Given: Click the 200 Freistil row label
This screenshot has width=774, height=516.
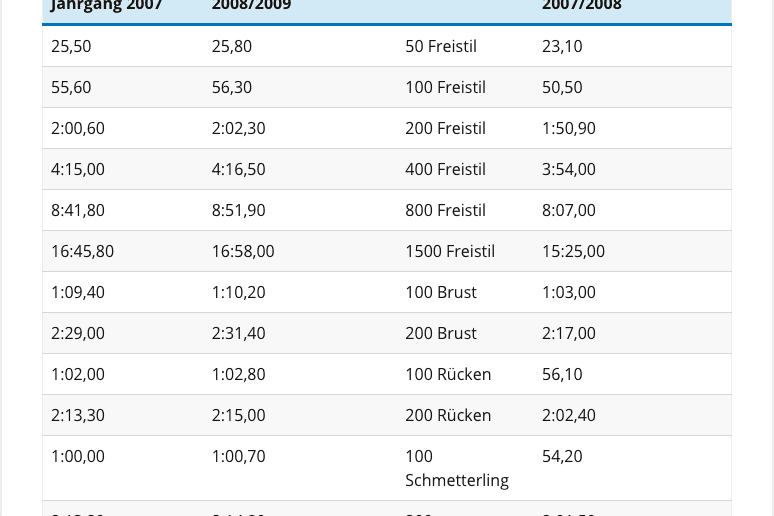Looking at the screenshot, I should 445,128.
